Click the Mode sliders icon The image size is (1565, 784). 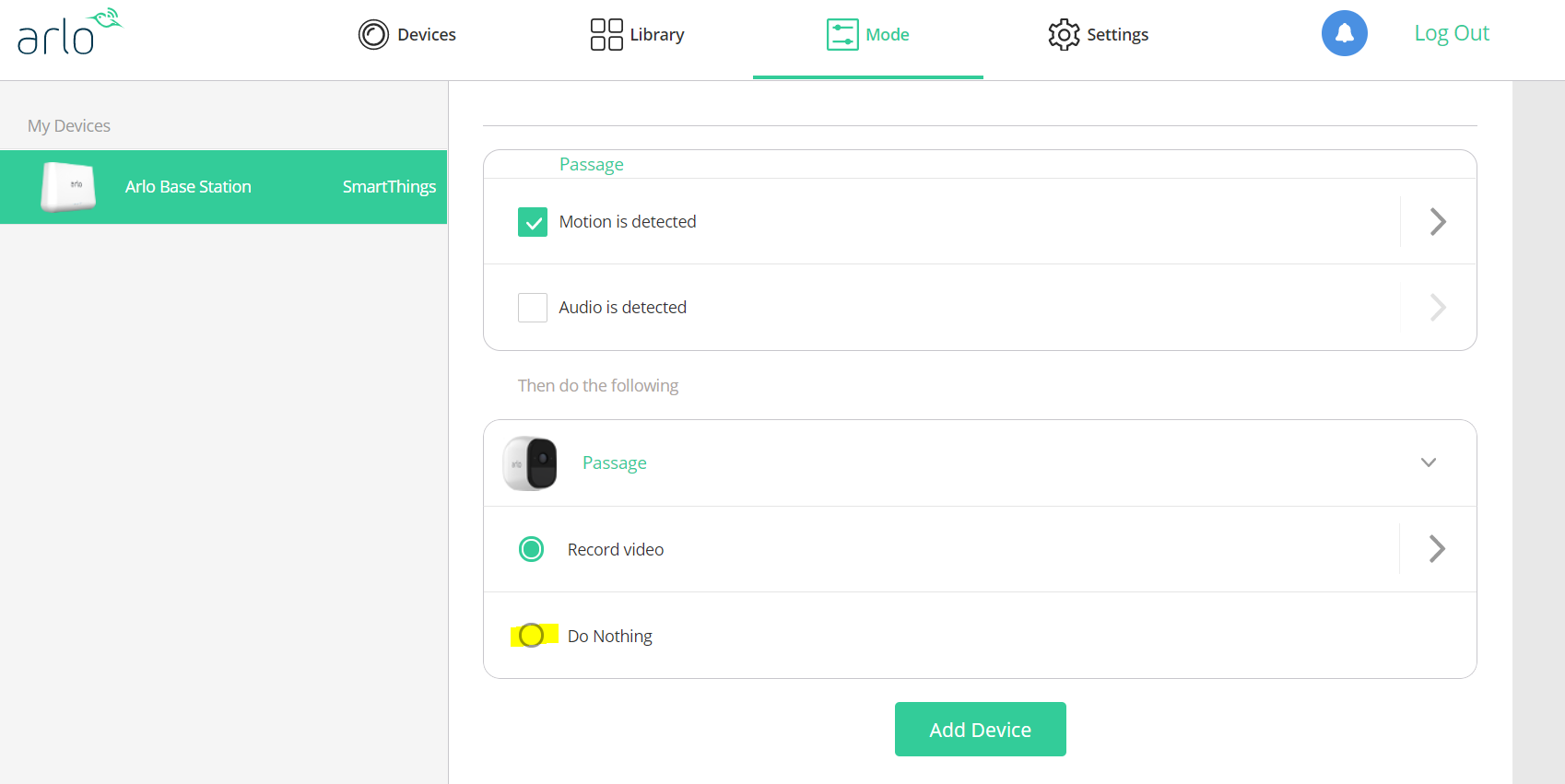[842, 35]
